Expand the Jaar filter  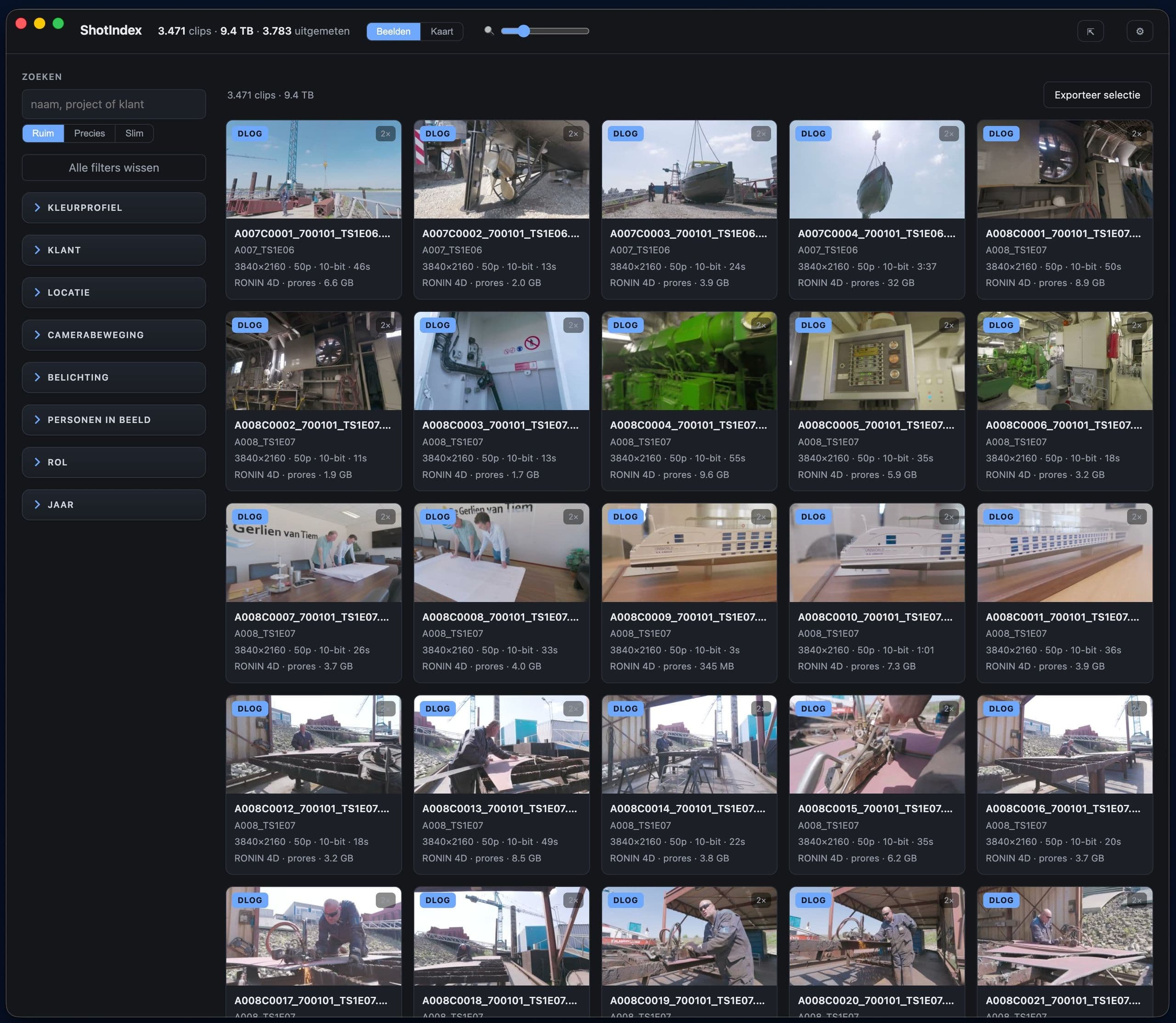113,505
